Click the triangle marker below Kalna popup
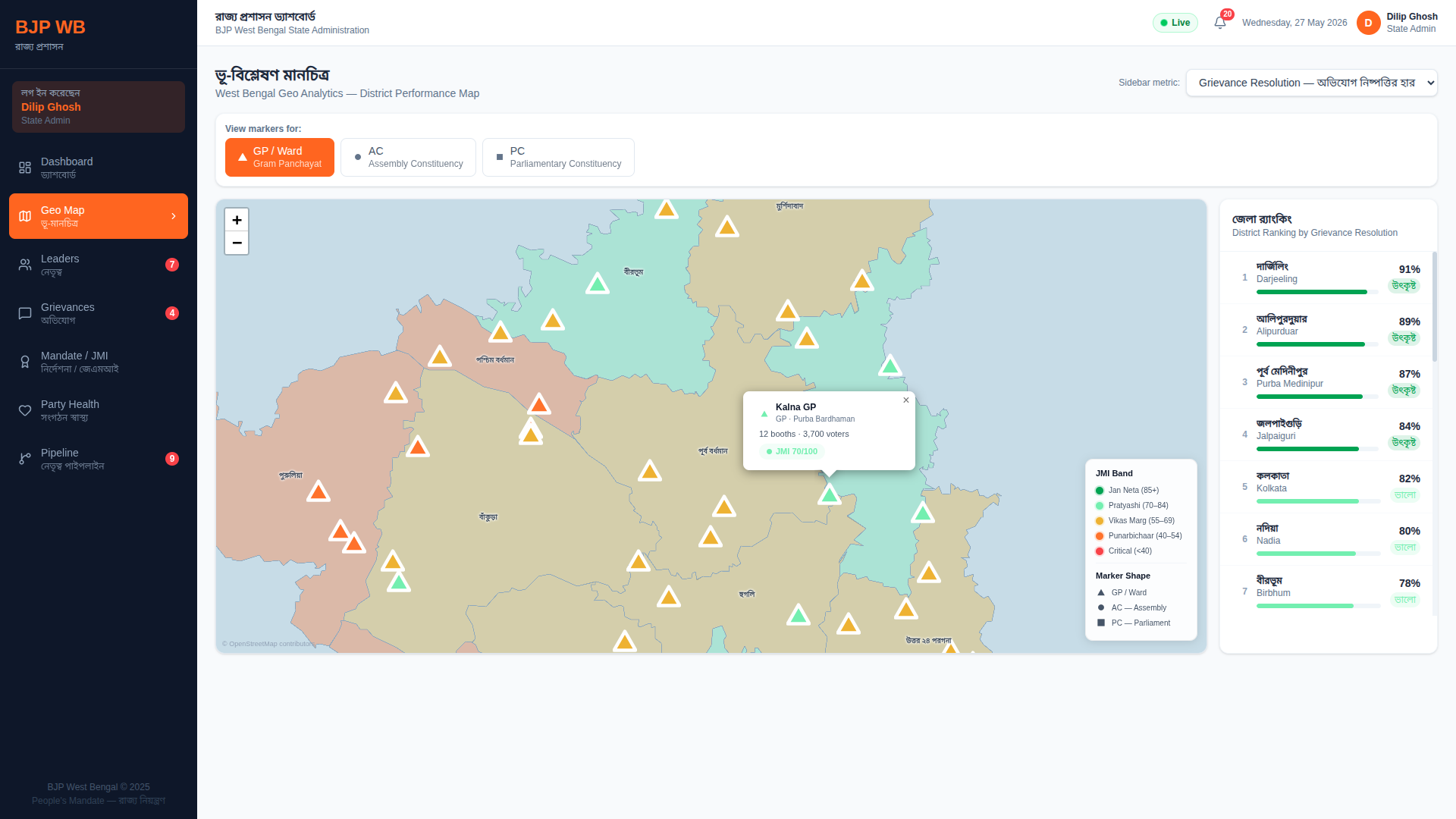1456x819 pixels. click(x=830, y=494)
